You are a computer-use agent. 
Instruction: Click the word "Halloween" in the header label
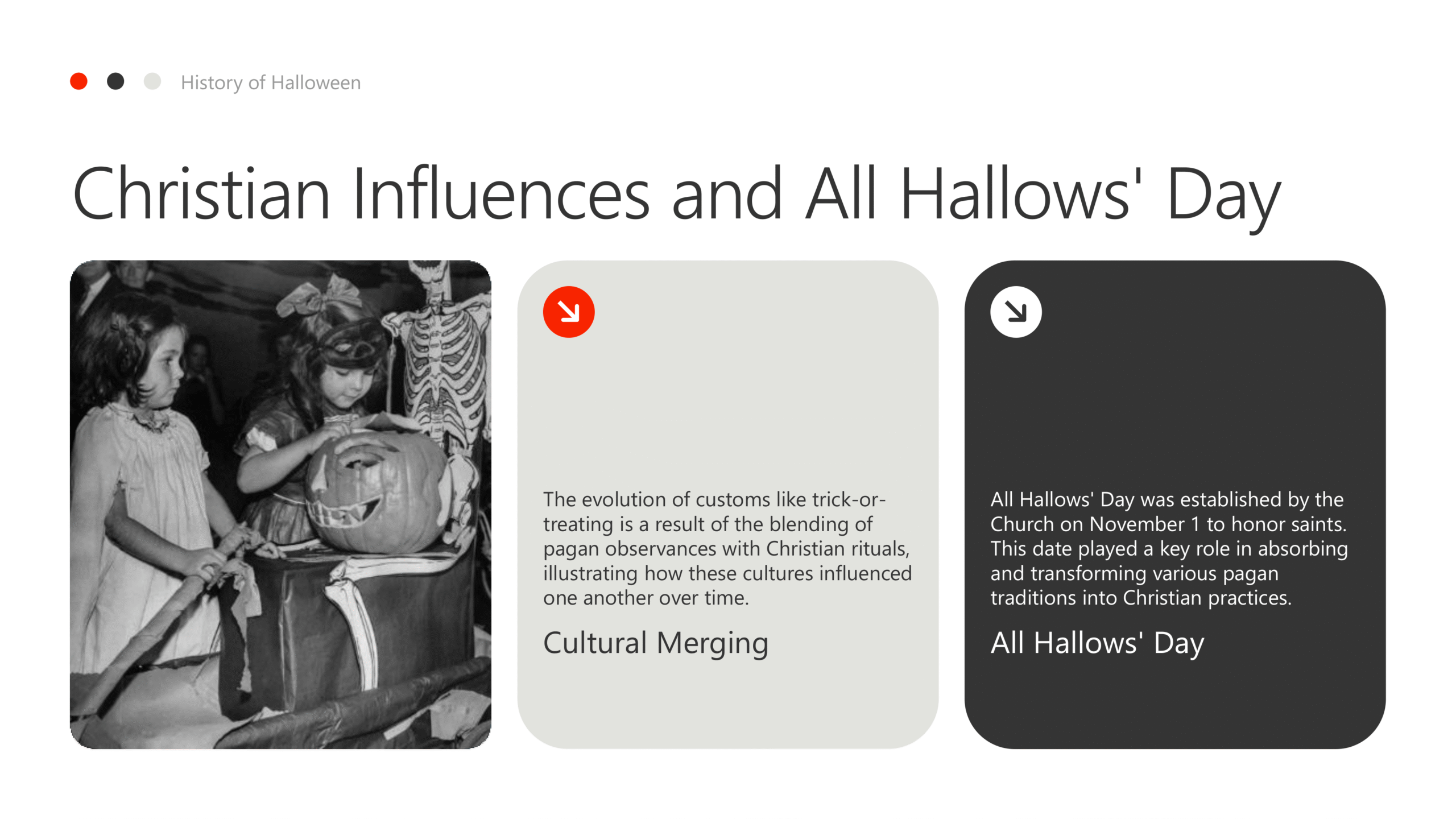316,82
